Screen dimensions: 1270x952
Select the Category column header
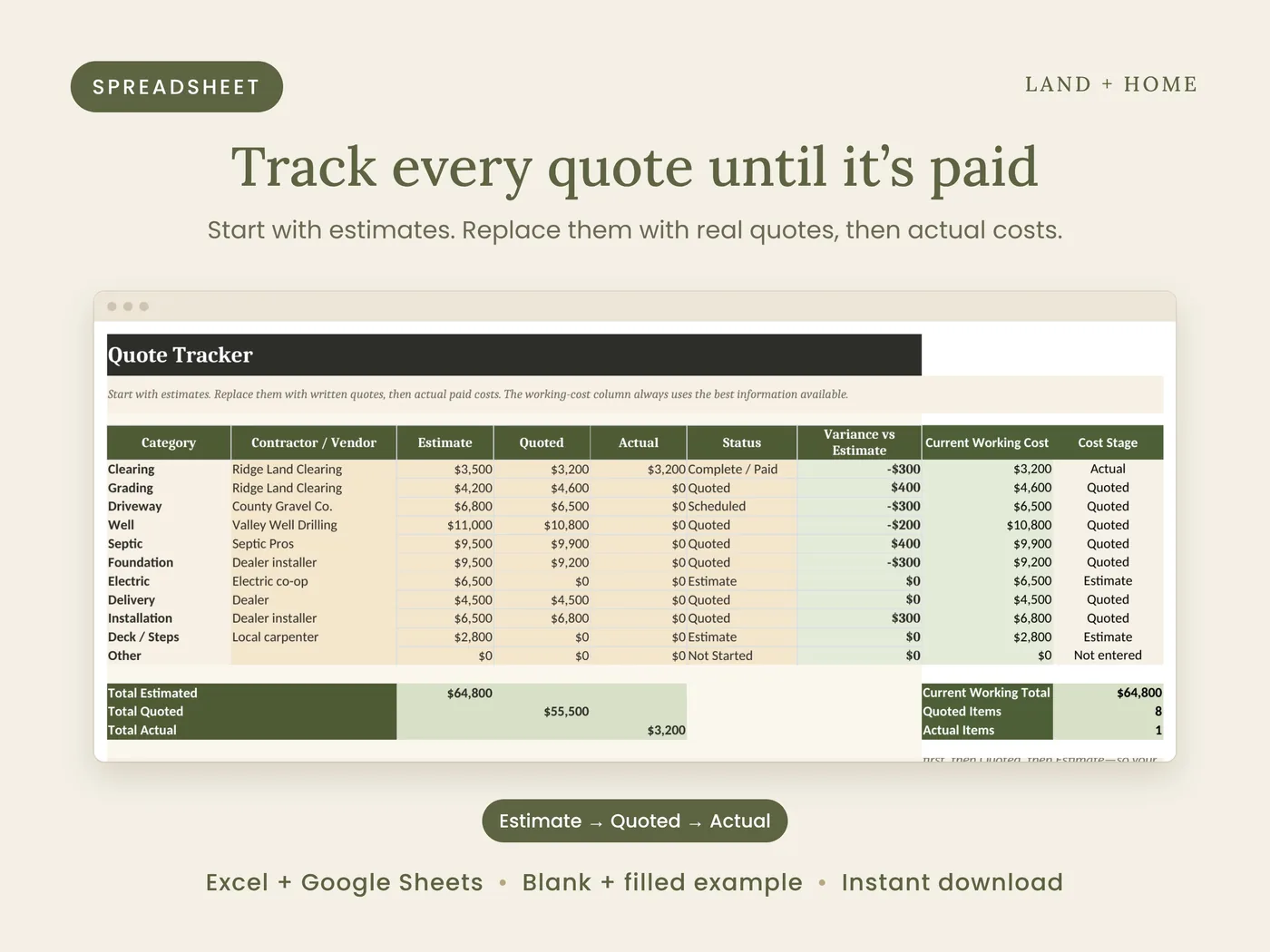[x=169, y=442]
